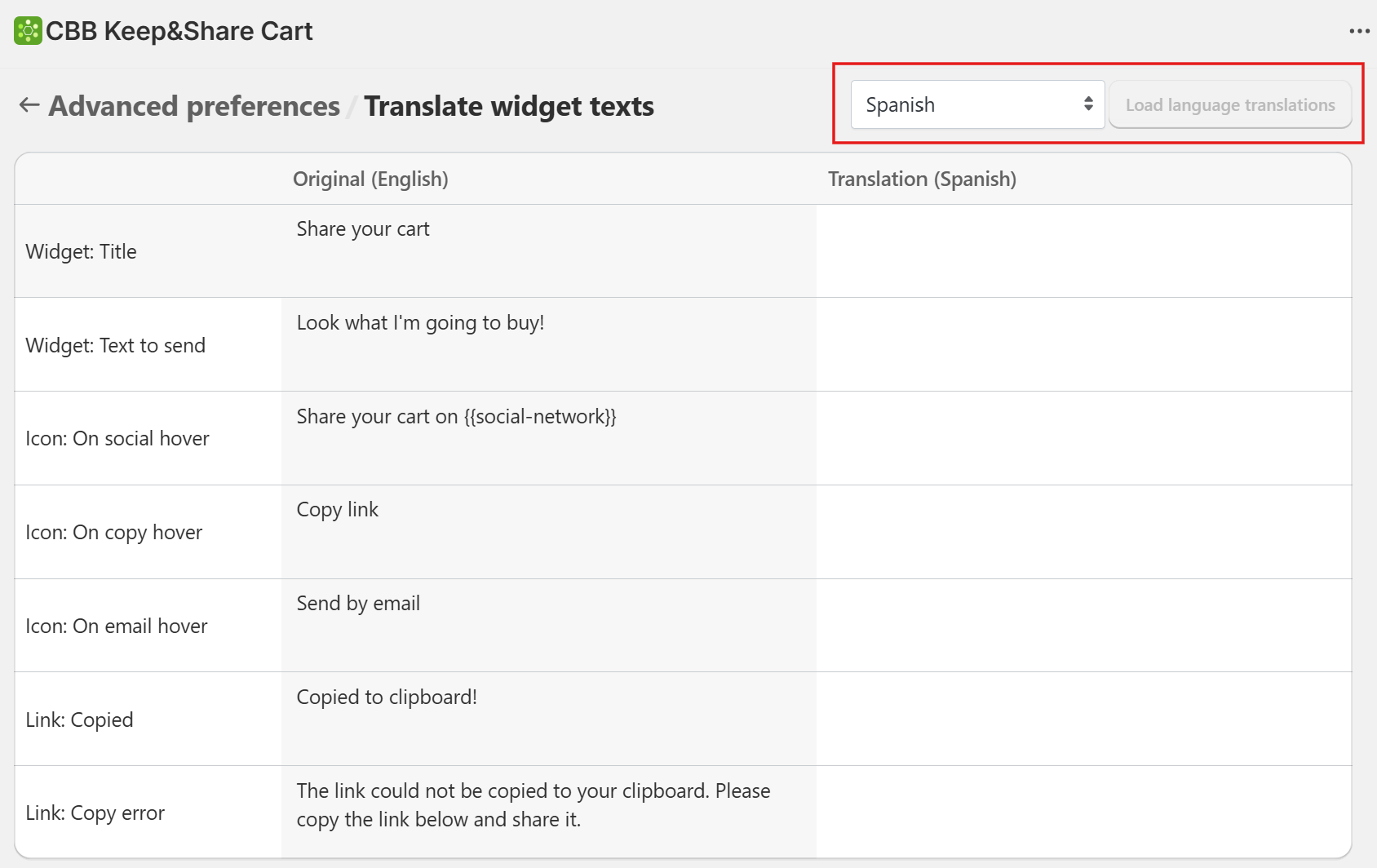Click the CBB Keep&Share Cart app title
Screen dimensions: 1377x868
179,31
